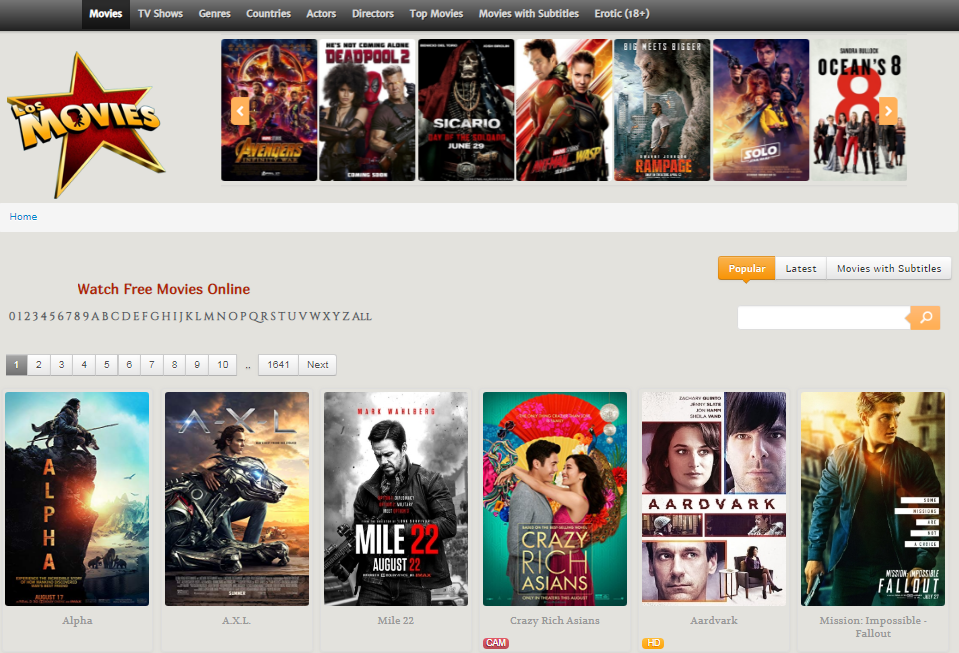
Task: Open Movies with Subtitles in top navigation
Action: click(x=529, y=14)
